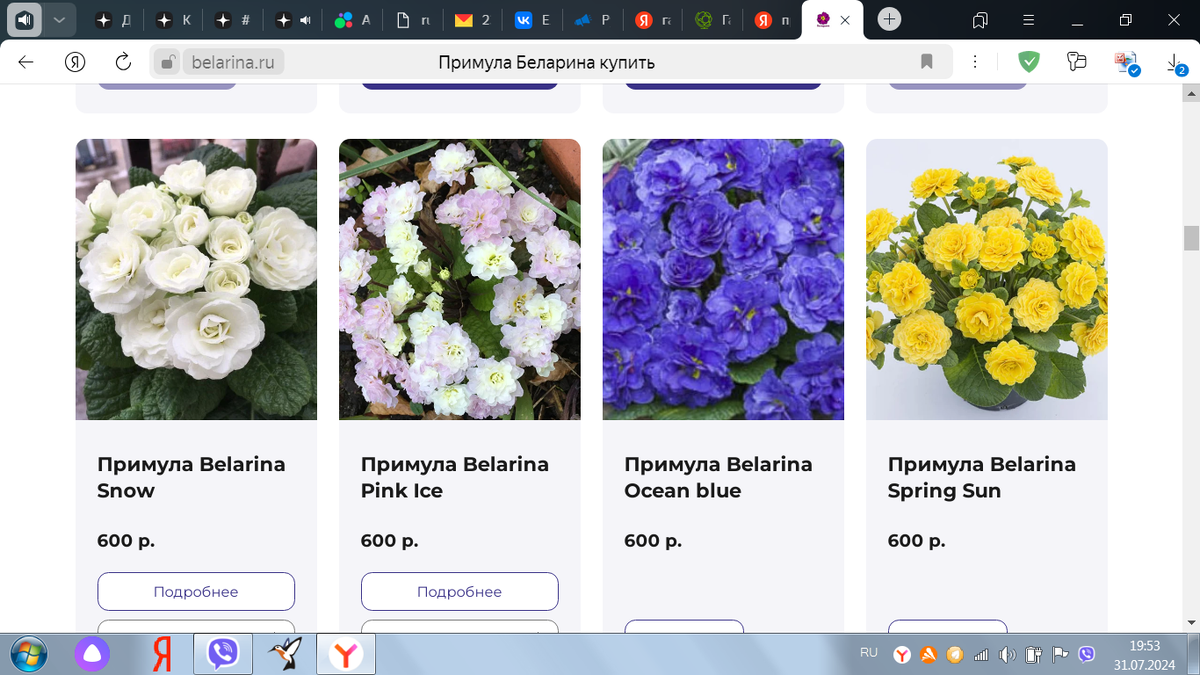The image size is (1200, 675).
Task: Open the Belarina Pink Ice flower photo
Action: tap(460, 279)
